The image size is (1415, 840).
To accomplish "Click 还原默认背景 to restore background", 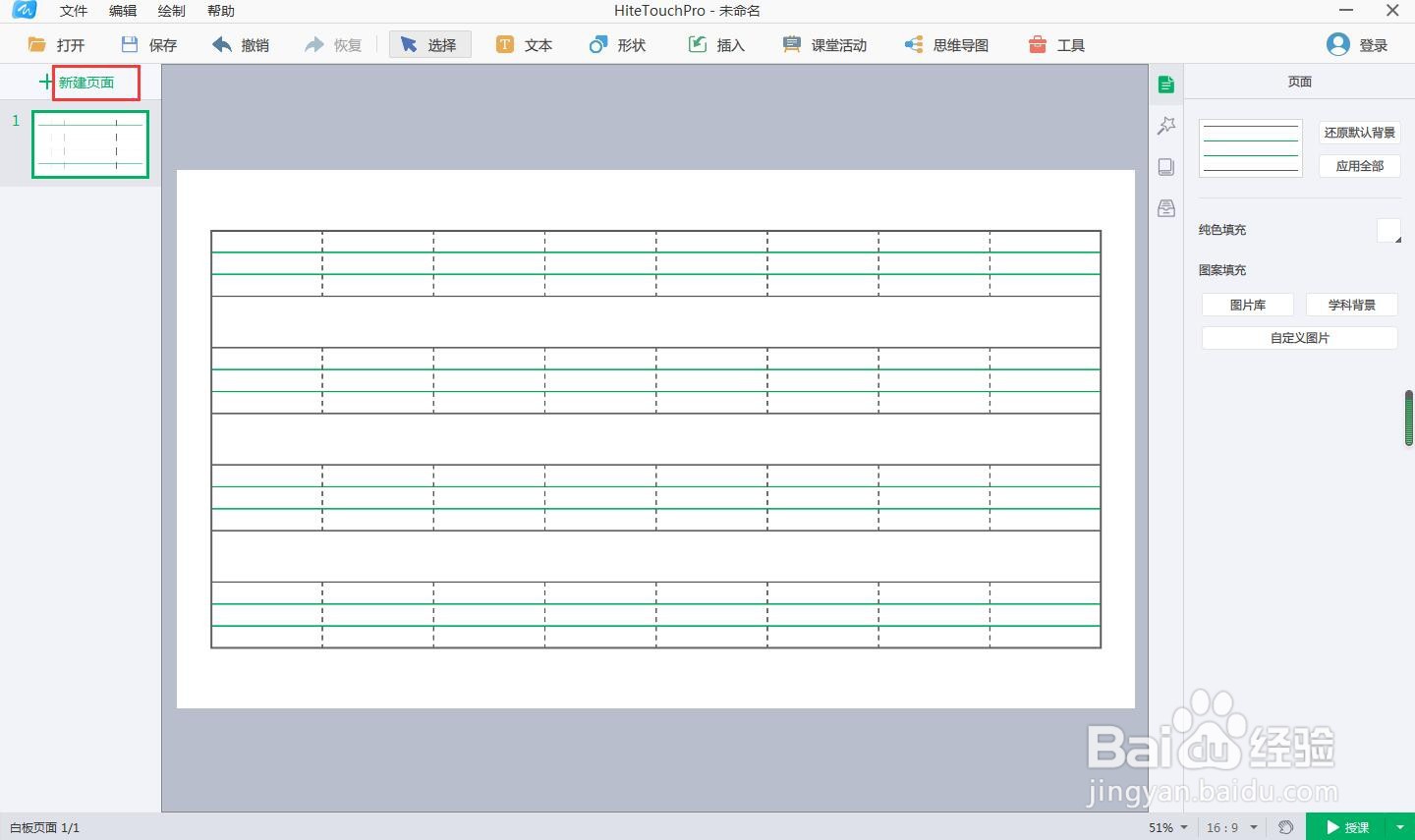I will [1360, 133].
